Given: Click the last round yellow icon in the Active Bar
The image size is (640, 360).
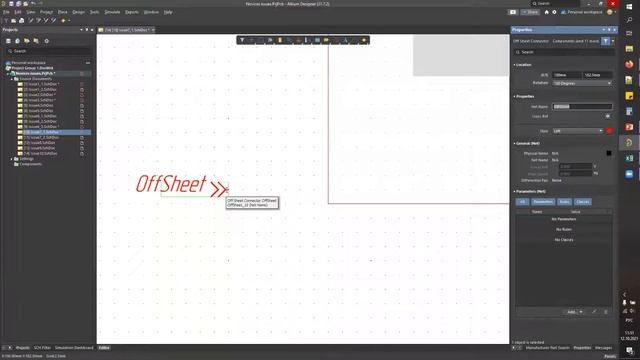Looking at the screenshot, I should click(364, 40).
